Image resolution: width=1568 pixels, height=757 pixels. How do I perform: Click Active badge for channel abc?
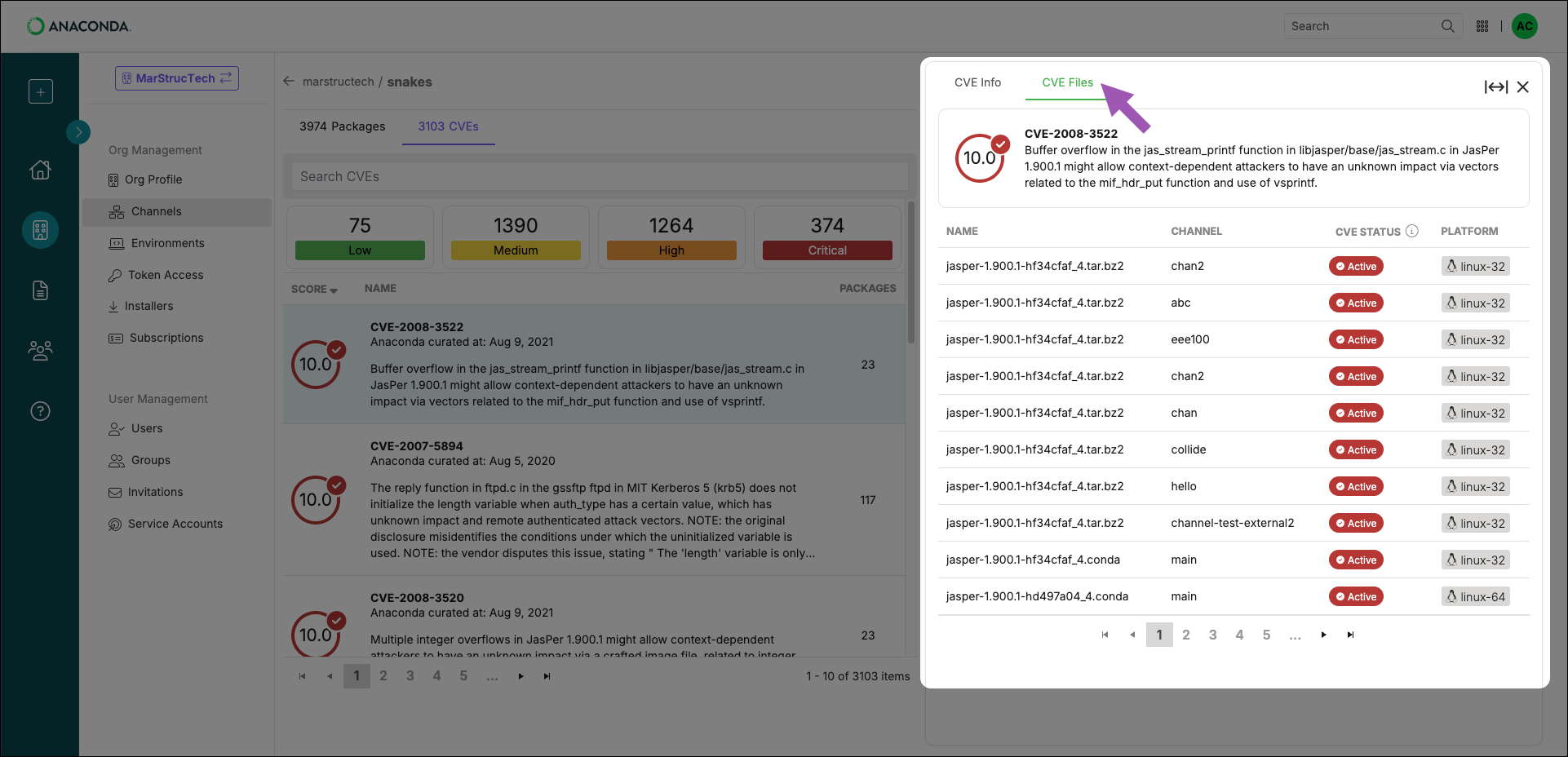click(x=1356, y=303)
